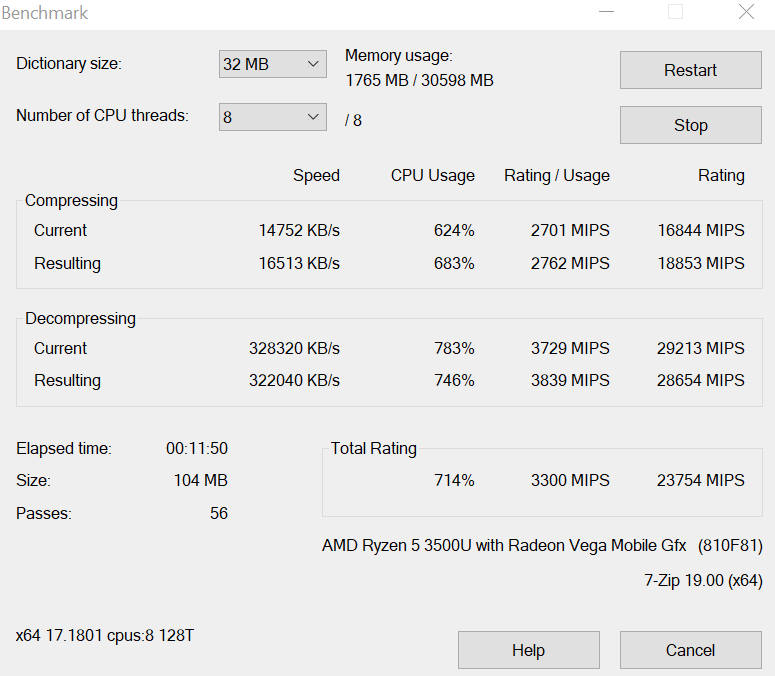The width and height of the screenshot is (775, 676).
Task: Open Help for the benchmark
Action: [528, 650]
